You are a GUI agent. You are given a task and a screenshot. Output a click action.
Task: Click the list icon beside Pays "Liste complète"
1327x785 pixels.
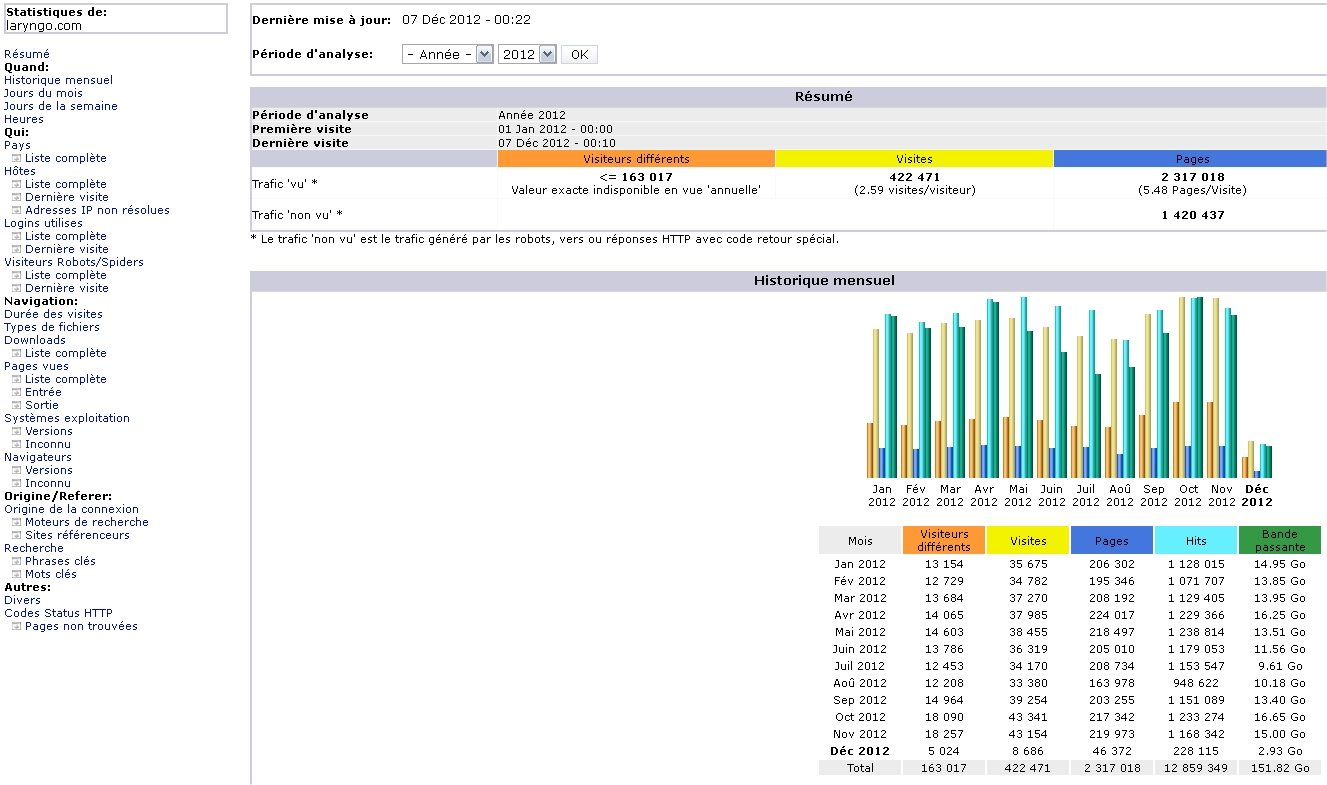[x=16, y=159]
